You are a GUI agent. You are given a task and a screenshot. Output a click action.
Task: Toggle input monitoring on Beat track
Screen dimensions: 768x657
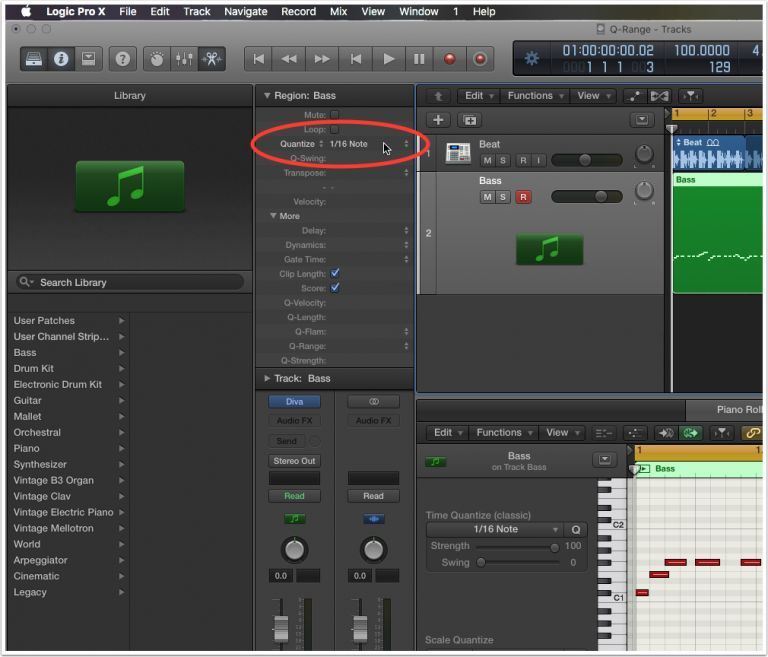coord(539,161)
